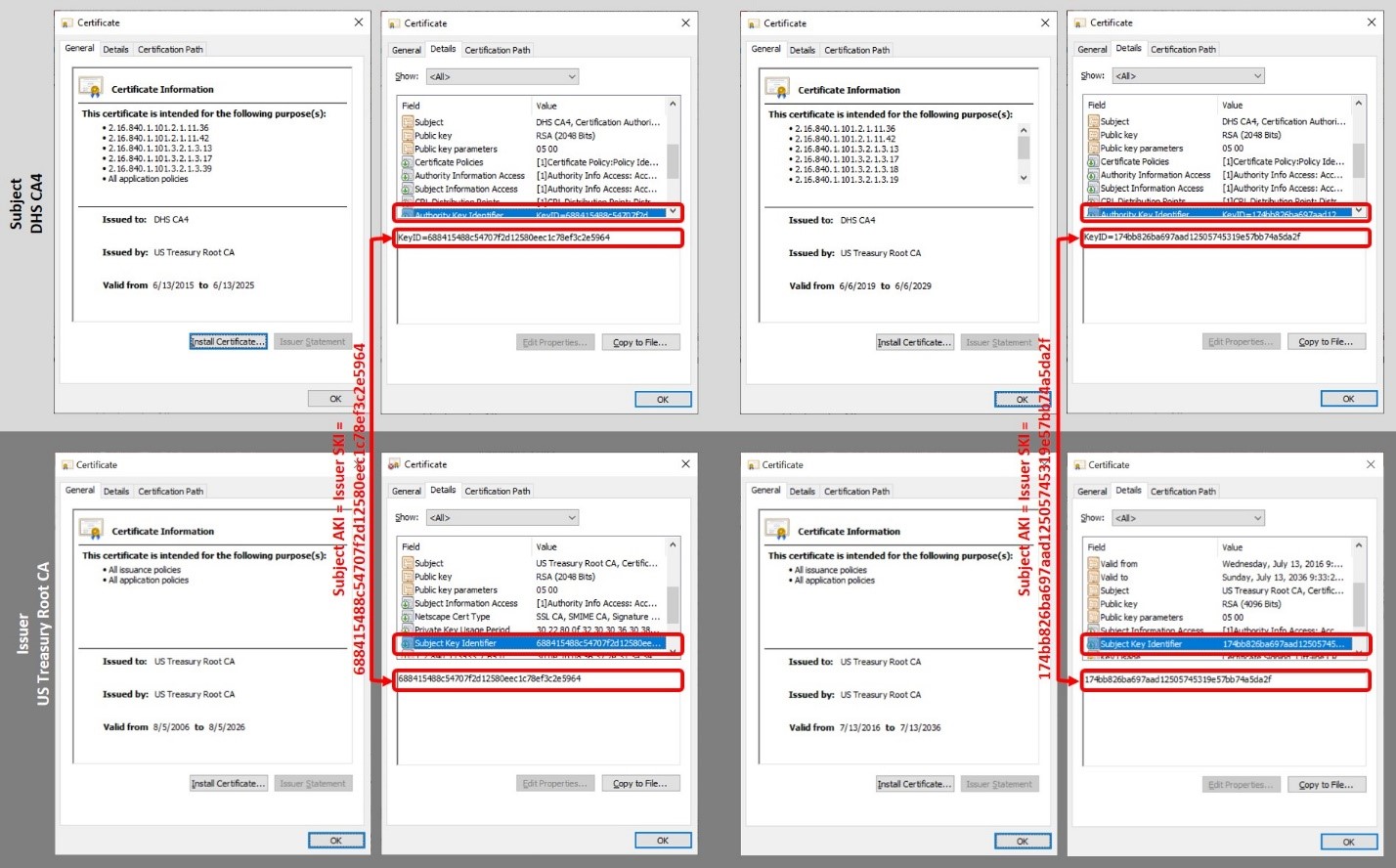Click icon beside Private Key Usage Period field
1396x868 pixels.
408,629
